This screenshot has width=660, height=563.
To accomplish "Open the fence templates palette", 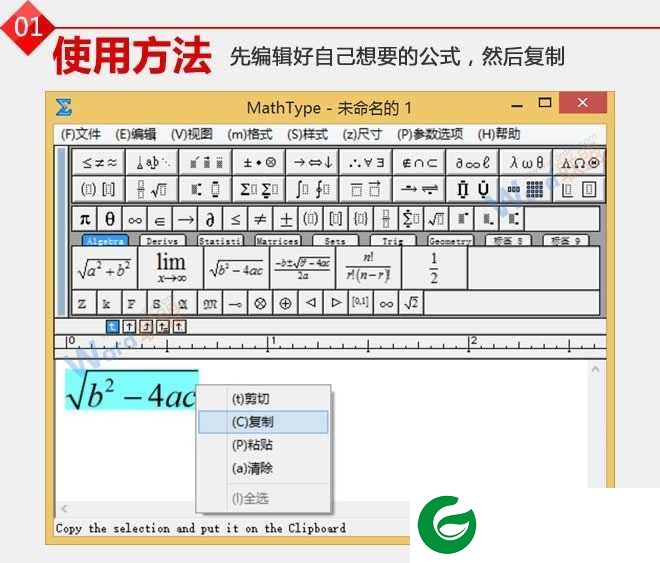I will coord(99,189).
